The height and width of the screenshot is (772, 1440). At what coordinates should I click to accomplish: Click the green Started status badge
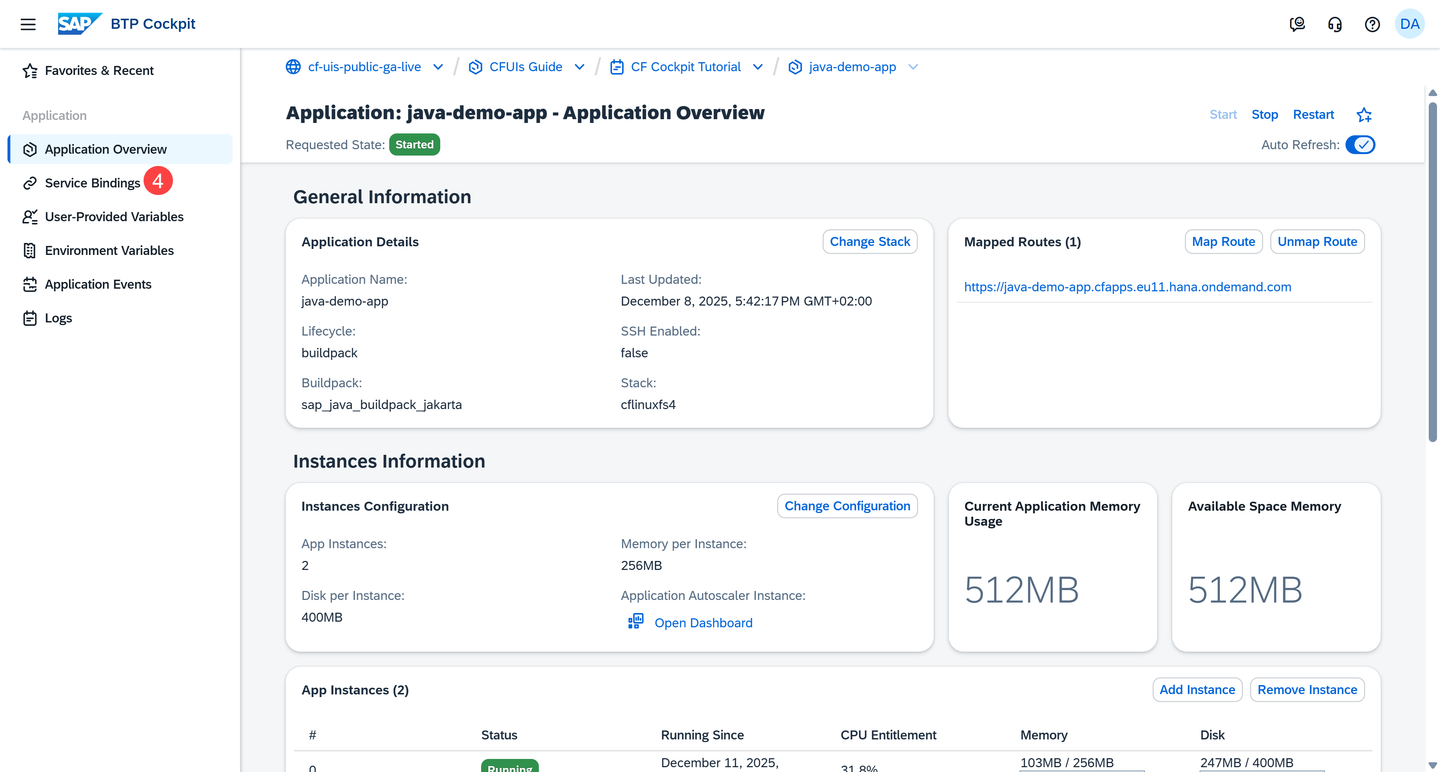tap(415, 145)
